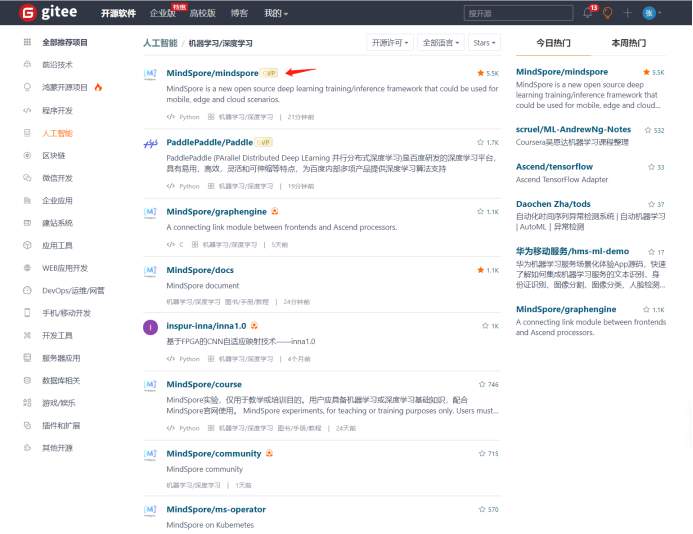Image resolution: width=693 pixels, height=534 pixels.
Task: Open the notification bell icon
Action: pos(587,13)
